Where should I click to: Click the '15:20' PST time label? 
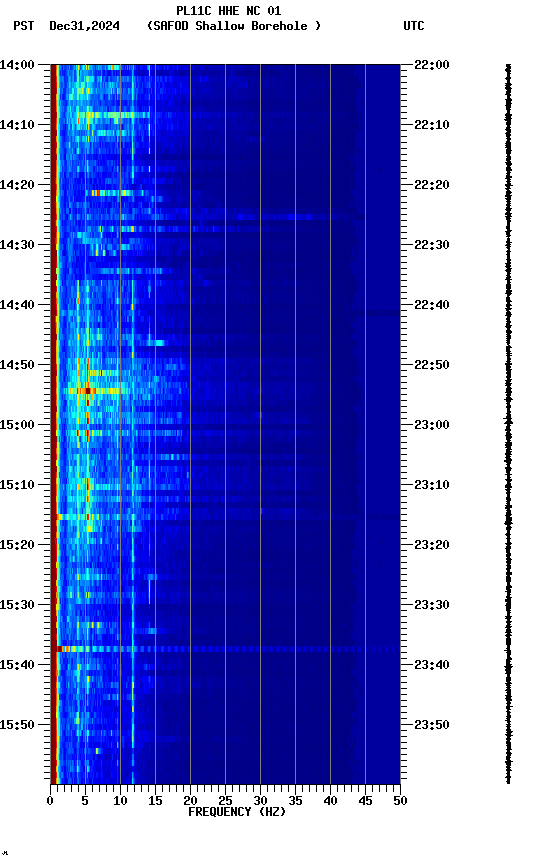tap(17, 545)
